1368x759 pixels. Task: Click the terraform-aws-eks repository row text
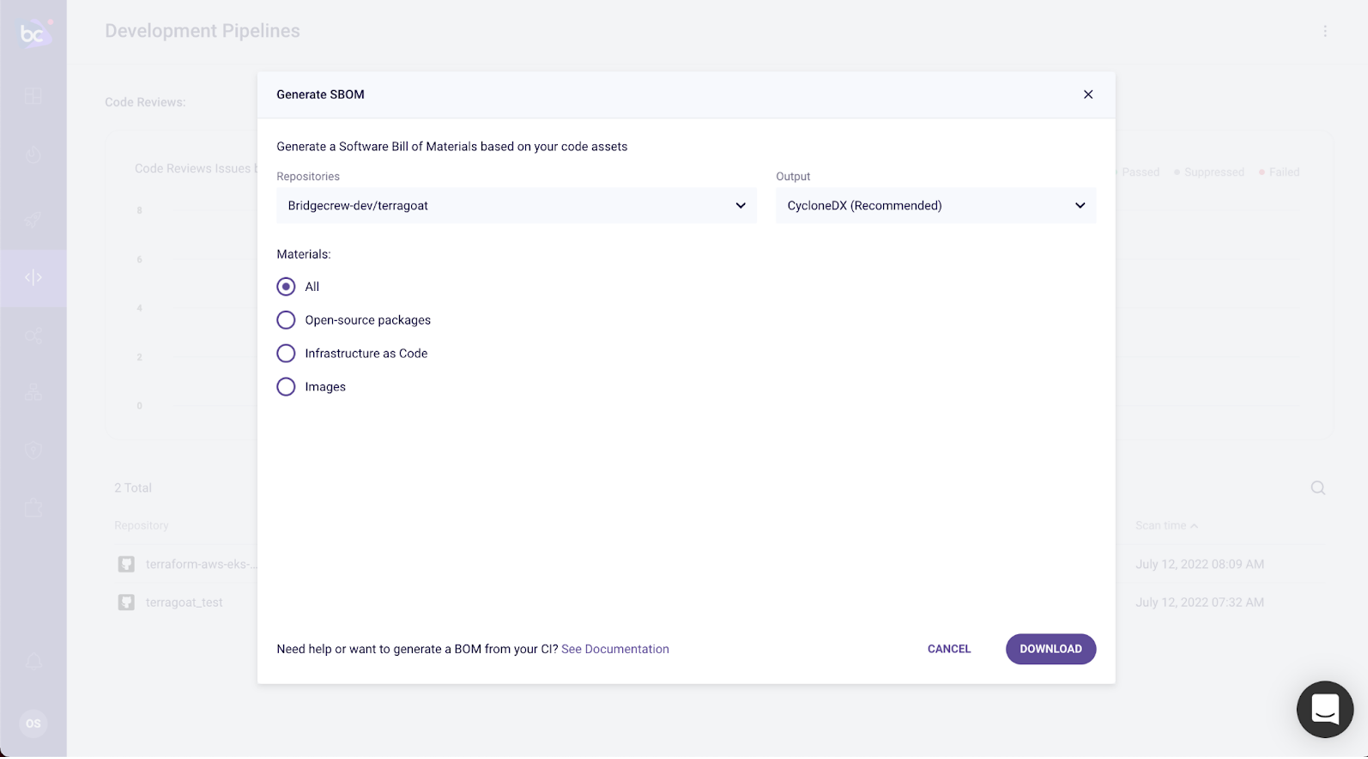coord(201,564)
